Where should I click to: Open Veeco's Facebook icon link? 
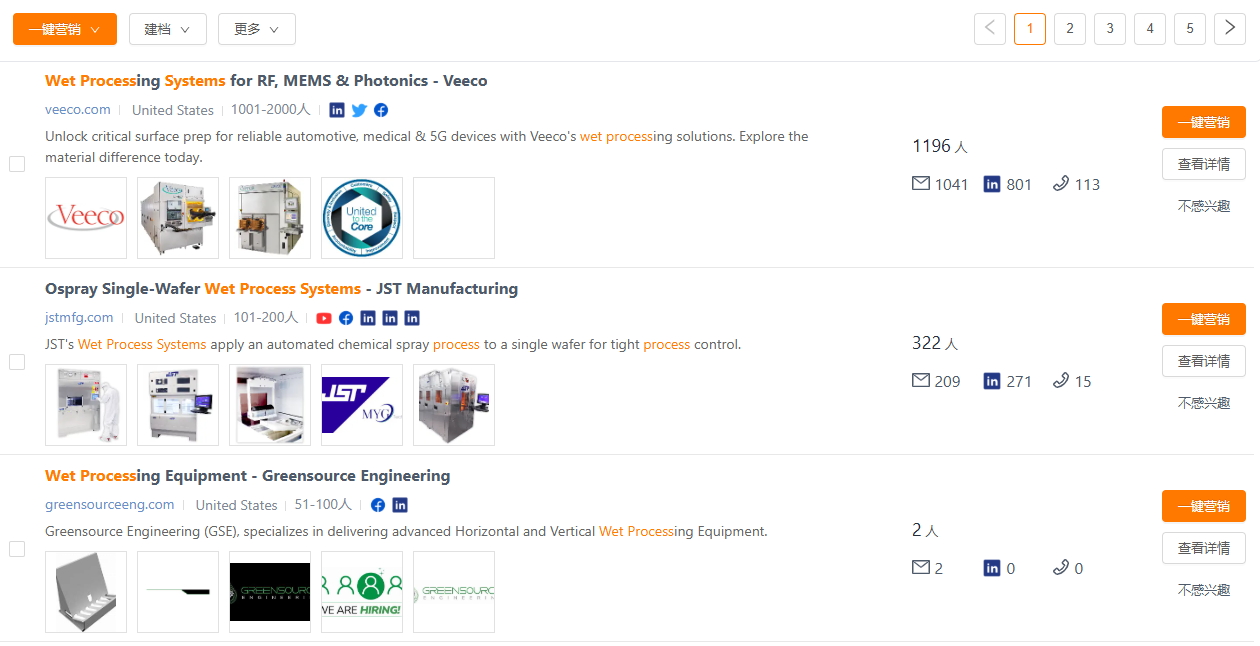coord(381,110)
